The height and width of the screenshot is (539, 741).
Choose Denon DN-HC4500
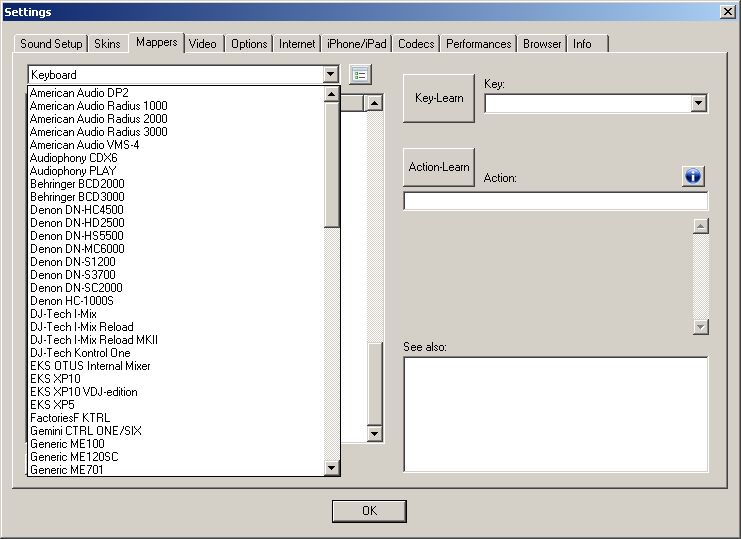coord(176,210)
